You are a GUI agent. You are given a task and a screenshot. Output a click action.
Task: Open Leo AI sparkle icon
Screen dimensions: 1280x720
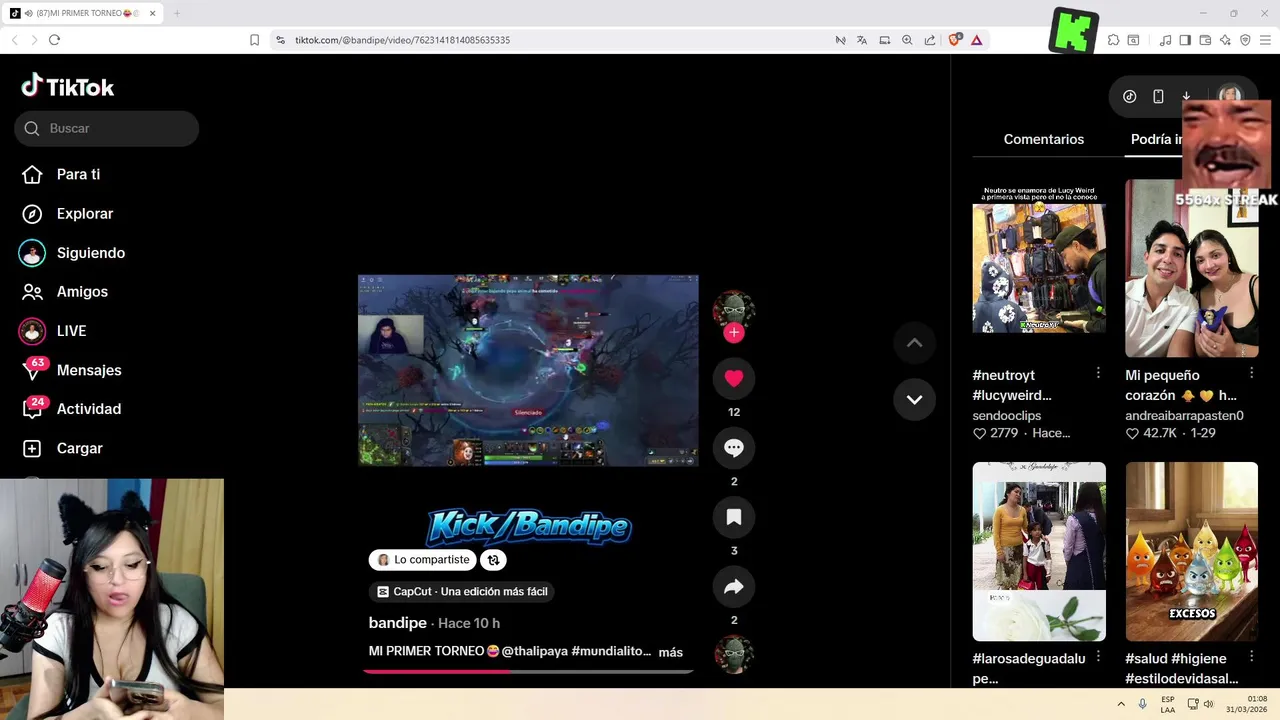click(1225, 40)
